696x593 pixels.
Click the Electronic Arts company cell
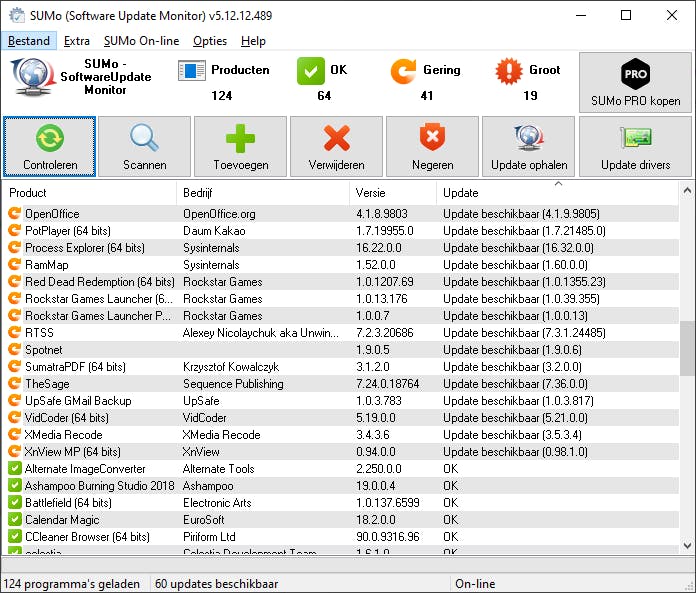(217, 502)
